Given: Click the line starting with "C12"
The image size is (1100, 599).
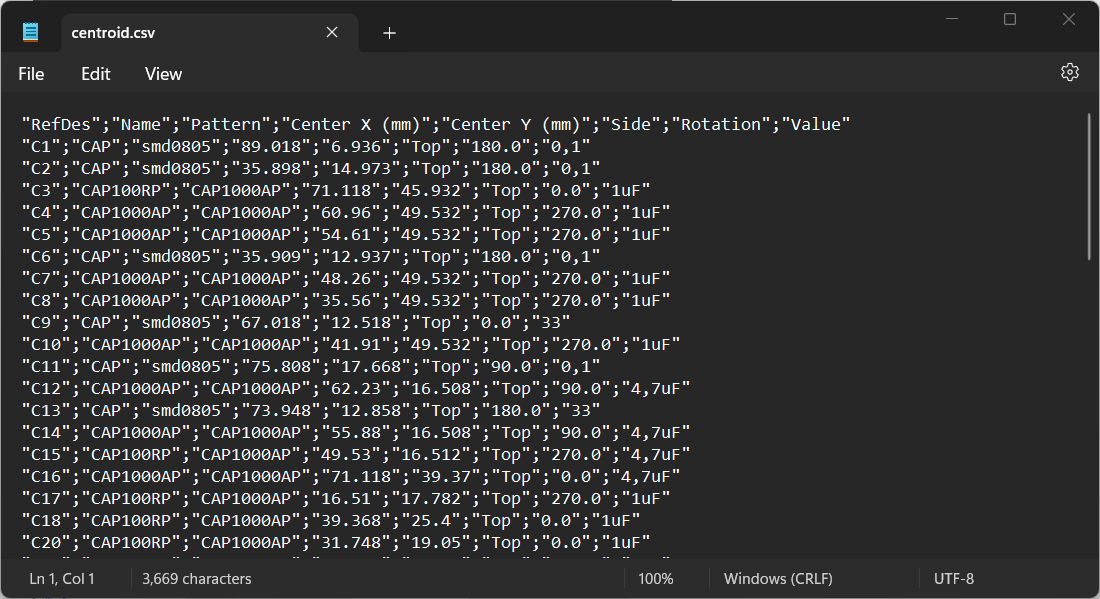Looking at the screenshot, I should coord(356,389).
